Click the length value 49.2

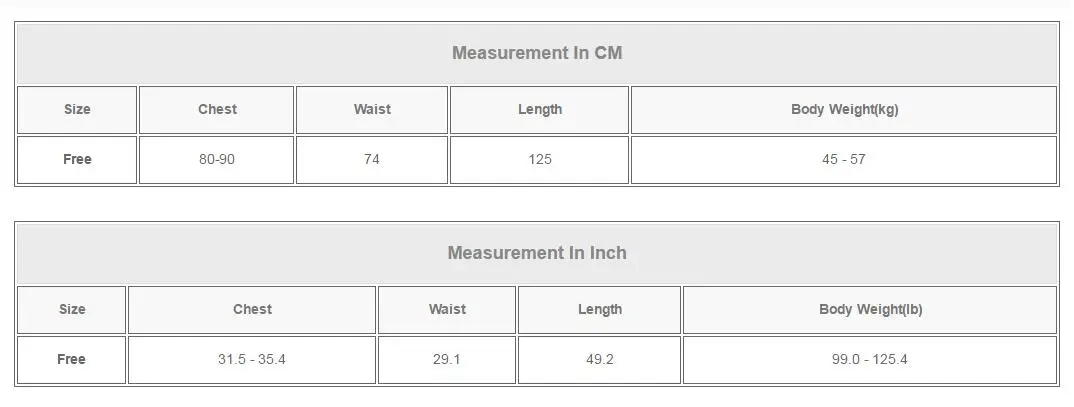pos(600,359)
